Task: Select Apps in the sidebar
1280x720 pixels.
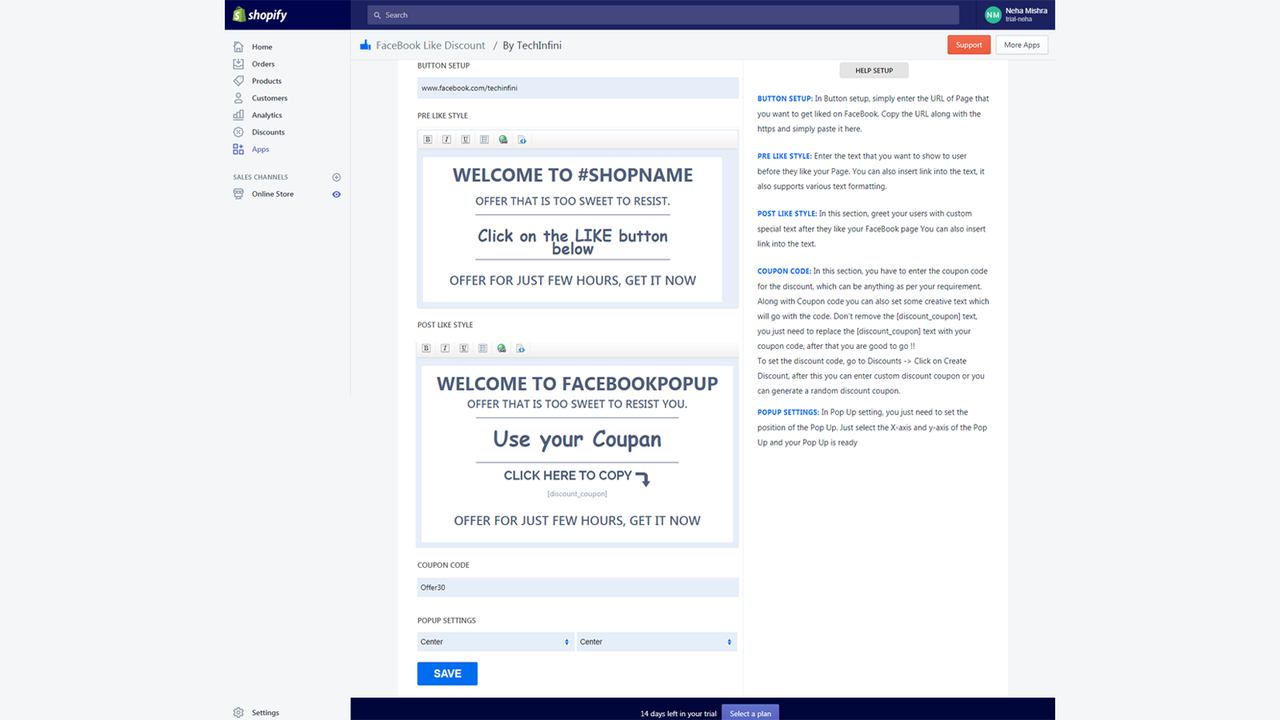Action: point(260,149)
